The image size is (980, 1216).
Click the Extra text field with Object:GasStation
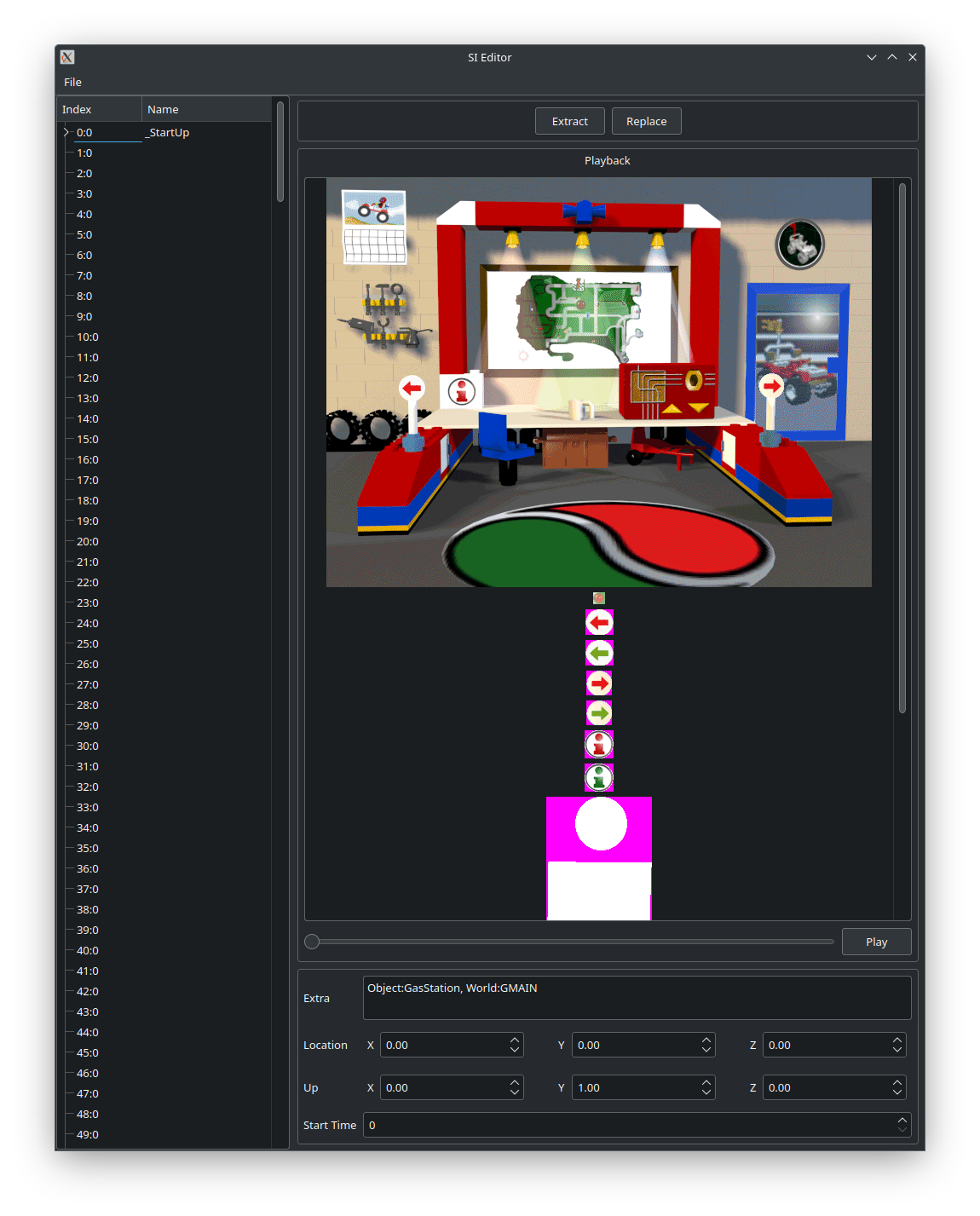coord(637,998)
